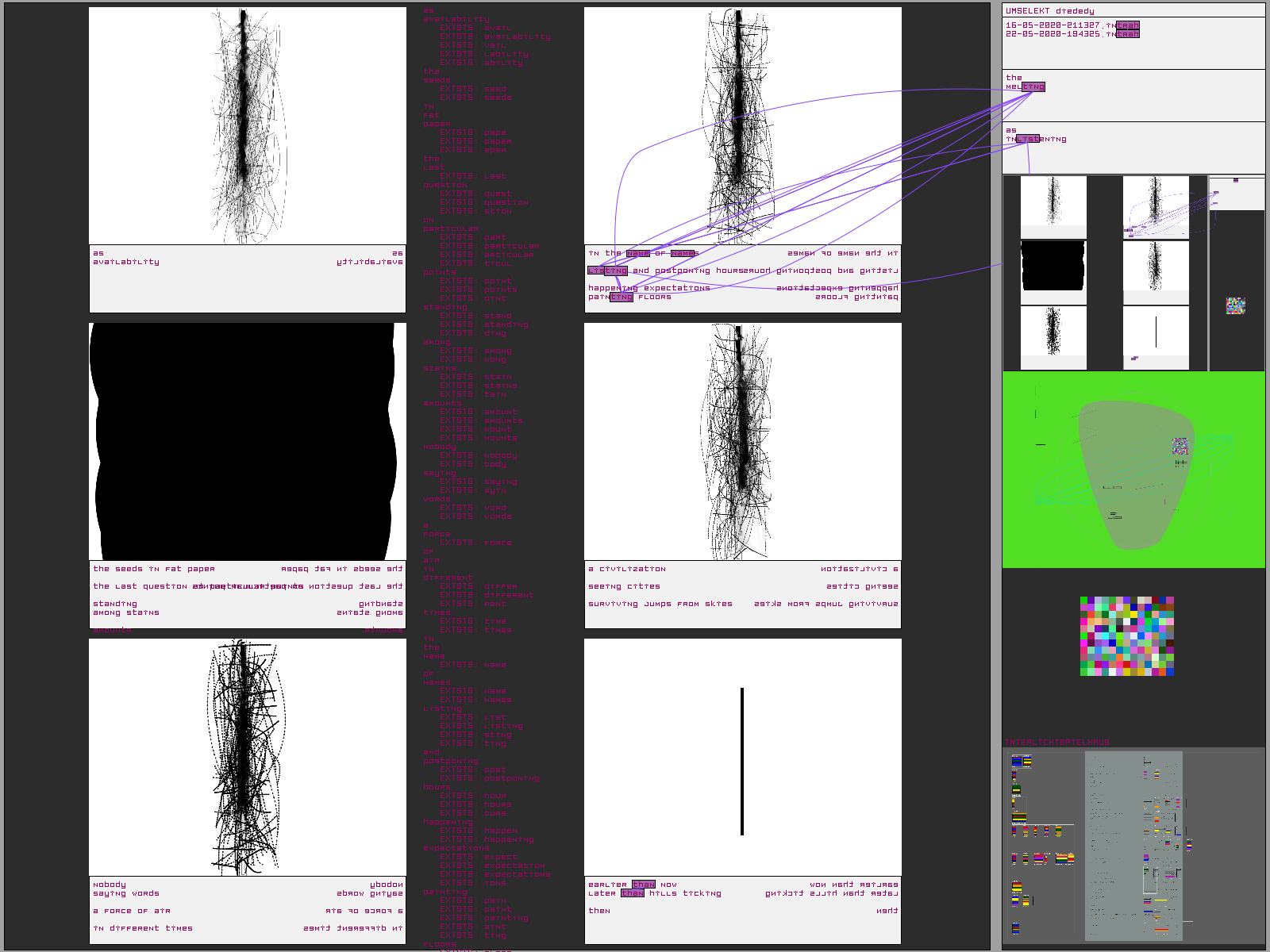Select the highlighted 'than' after 'earlier'
The height and width of the screenshot is (952, 1270).
click(x=644, y=885)
